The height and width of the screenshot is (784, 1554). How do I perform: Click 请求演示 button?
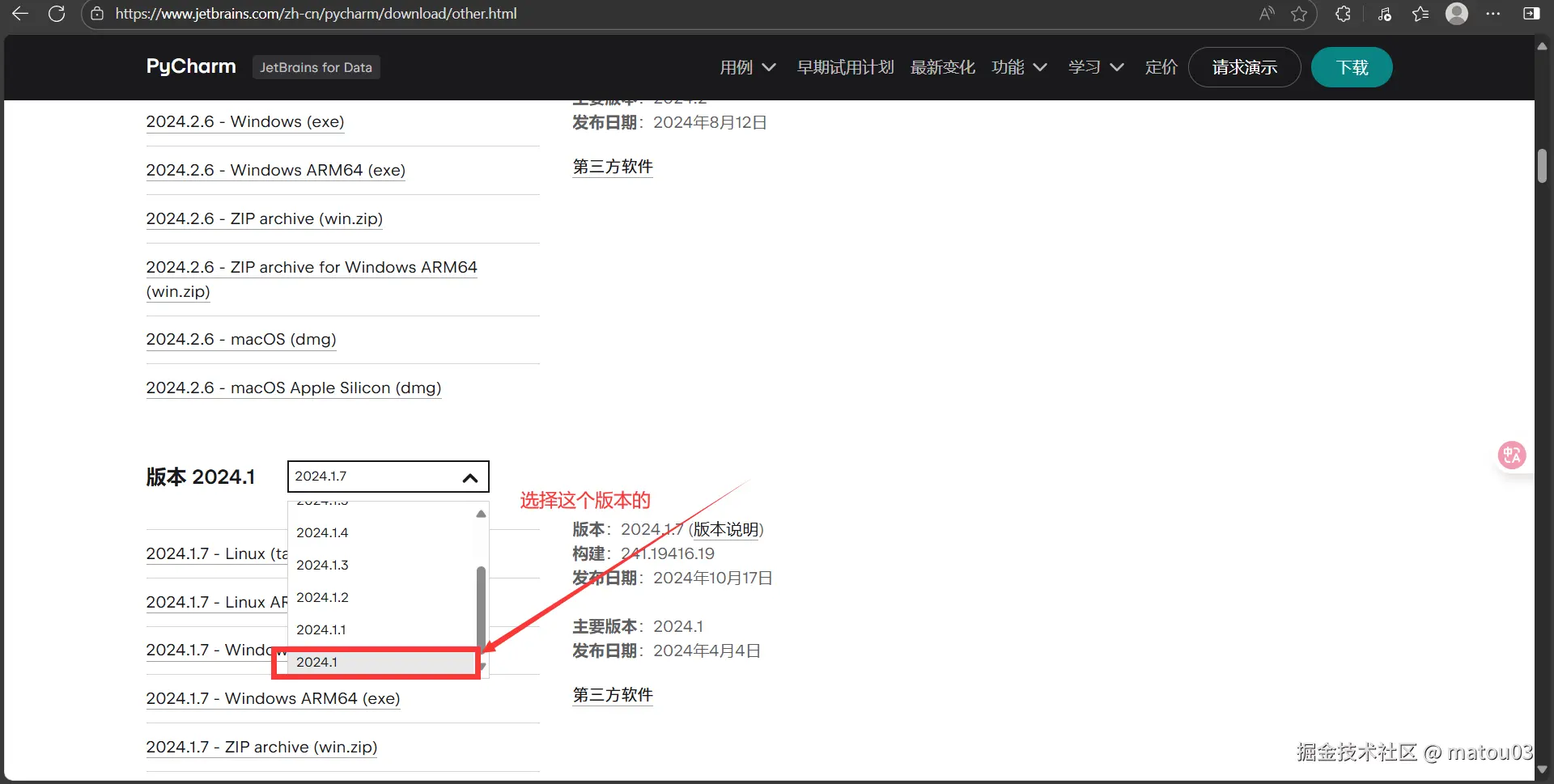(x=1244, y=67)
